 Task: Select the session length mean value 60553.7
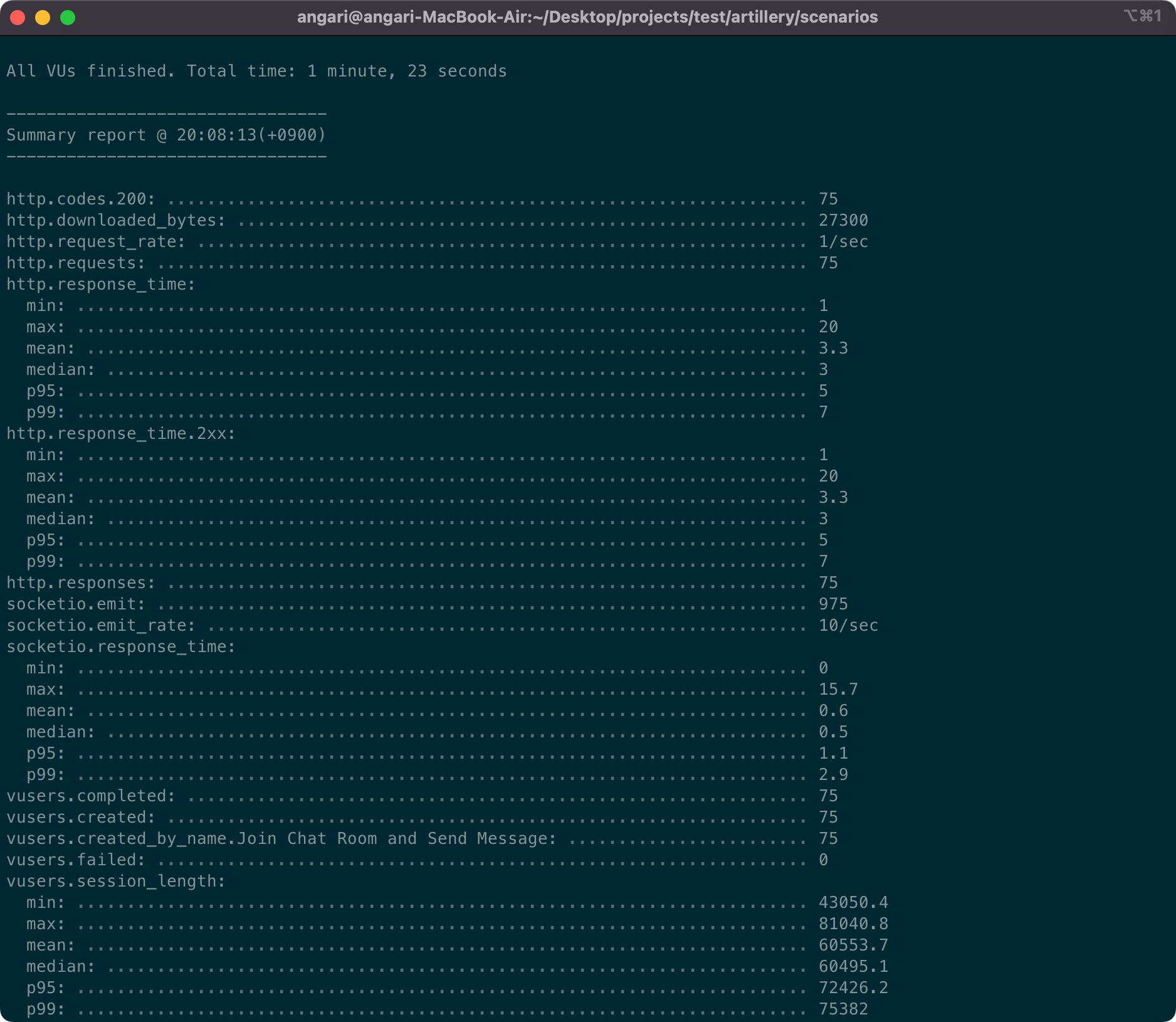[x=854, y=945]
